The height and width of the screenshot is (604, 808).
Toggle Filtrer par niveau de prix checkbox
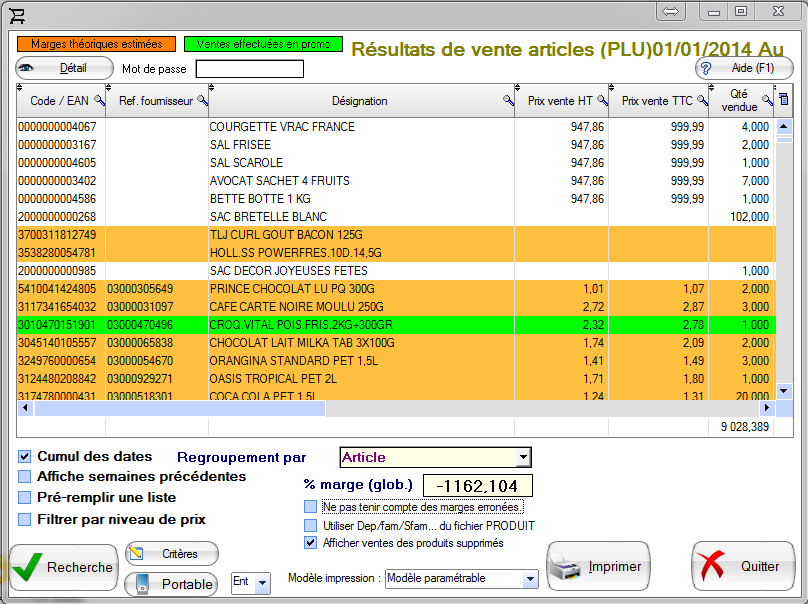(25, 519)
